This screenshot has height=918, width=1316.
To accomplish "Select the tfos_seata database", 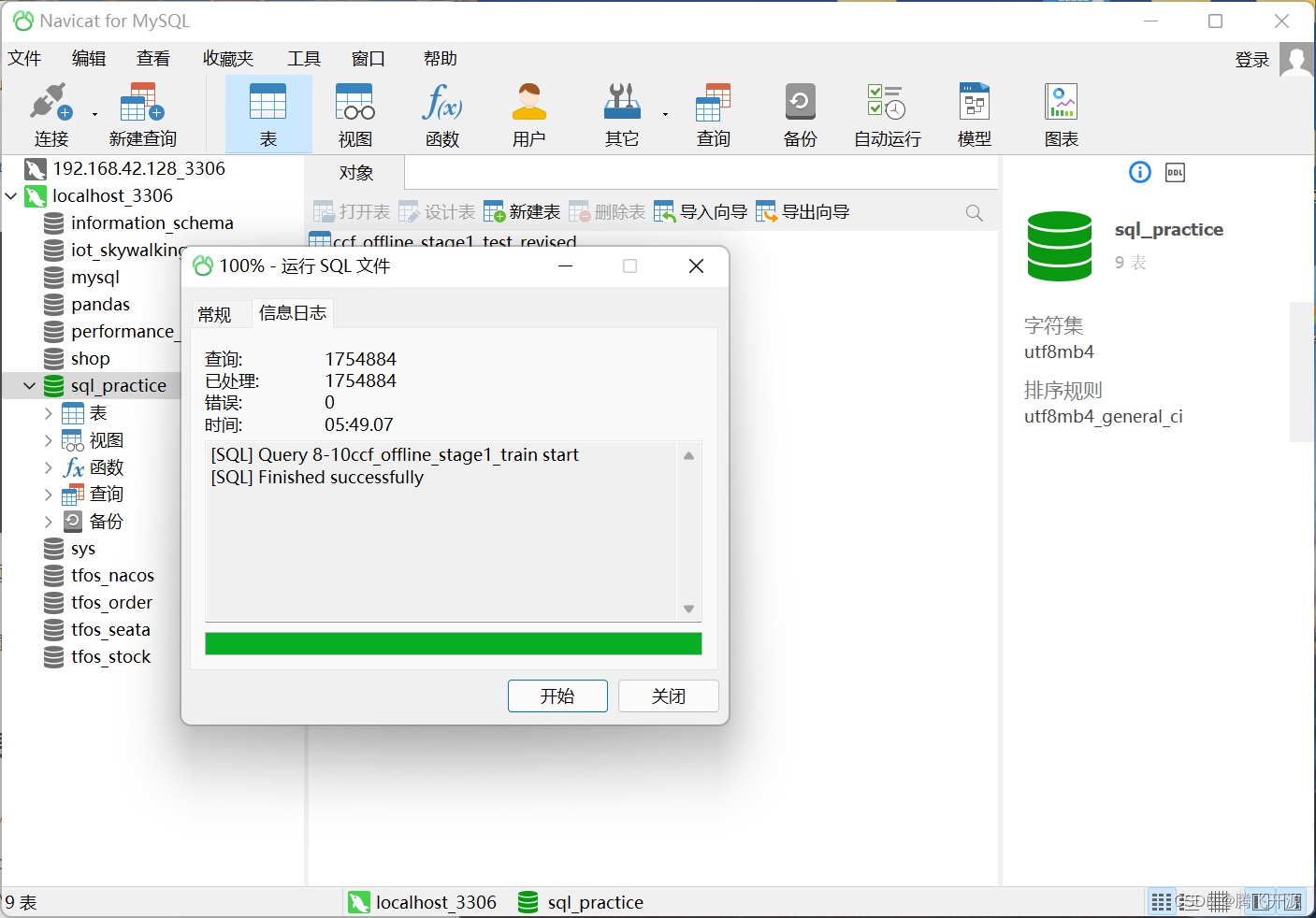I will pos(110,630).
